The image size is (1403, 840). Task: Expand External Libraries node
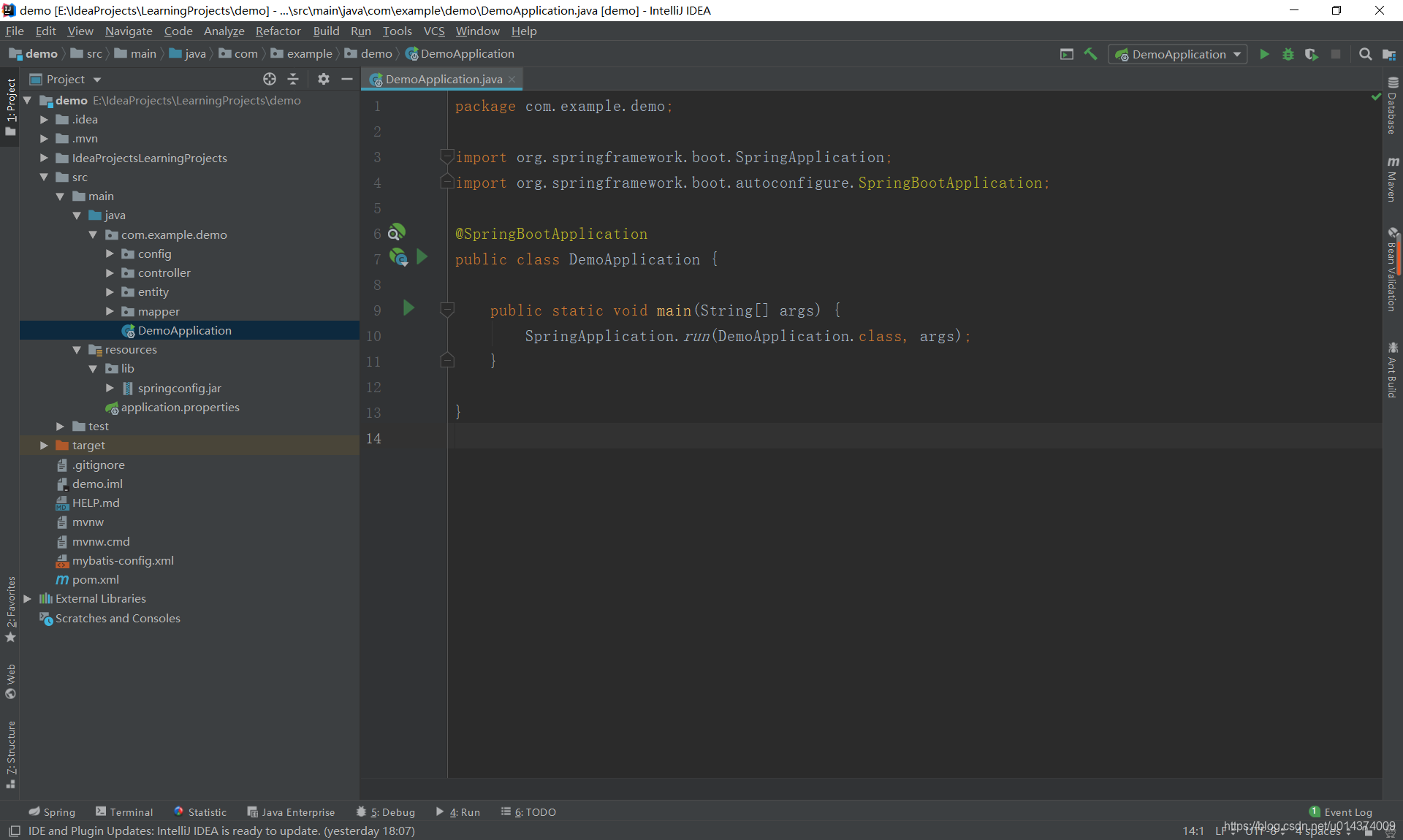pyautogui.click(x=27, y=599)
